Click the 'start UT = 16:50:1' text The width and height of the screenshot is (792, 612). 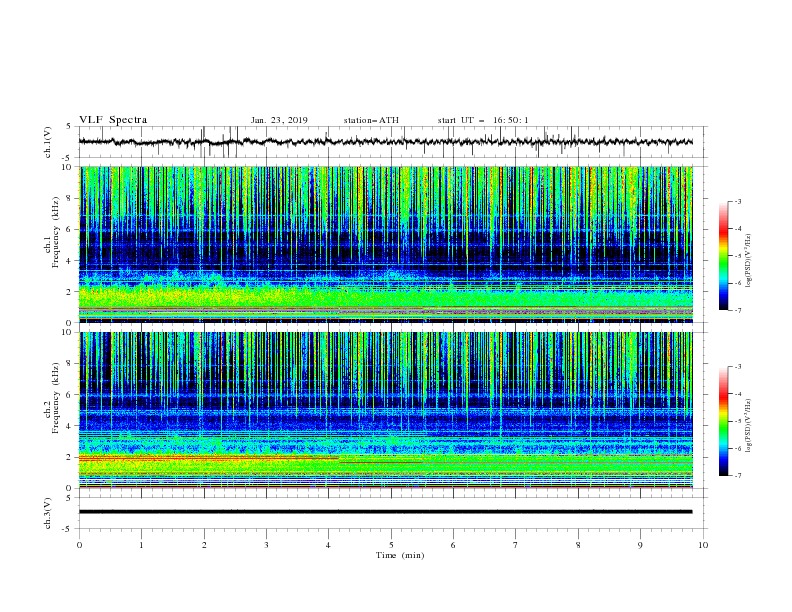pos(483,120)
